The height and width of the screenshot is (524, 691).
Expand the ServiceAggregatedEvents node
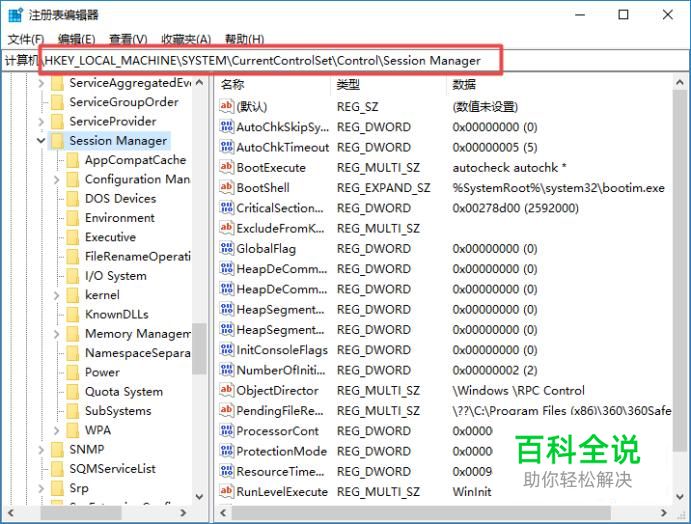(x=41, y=83)
